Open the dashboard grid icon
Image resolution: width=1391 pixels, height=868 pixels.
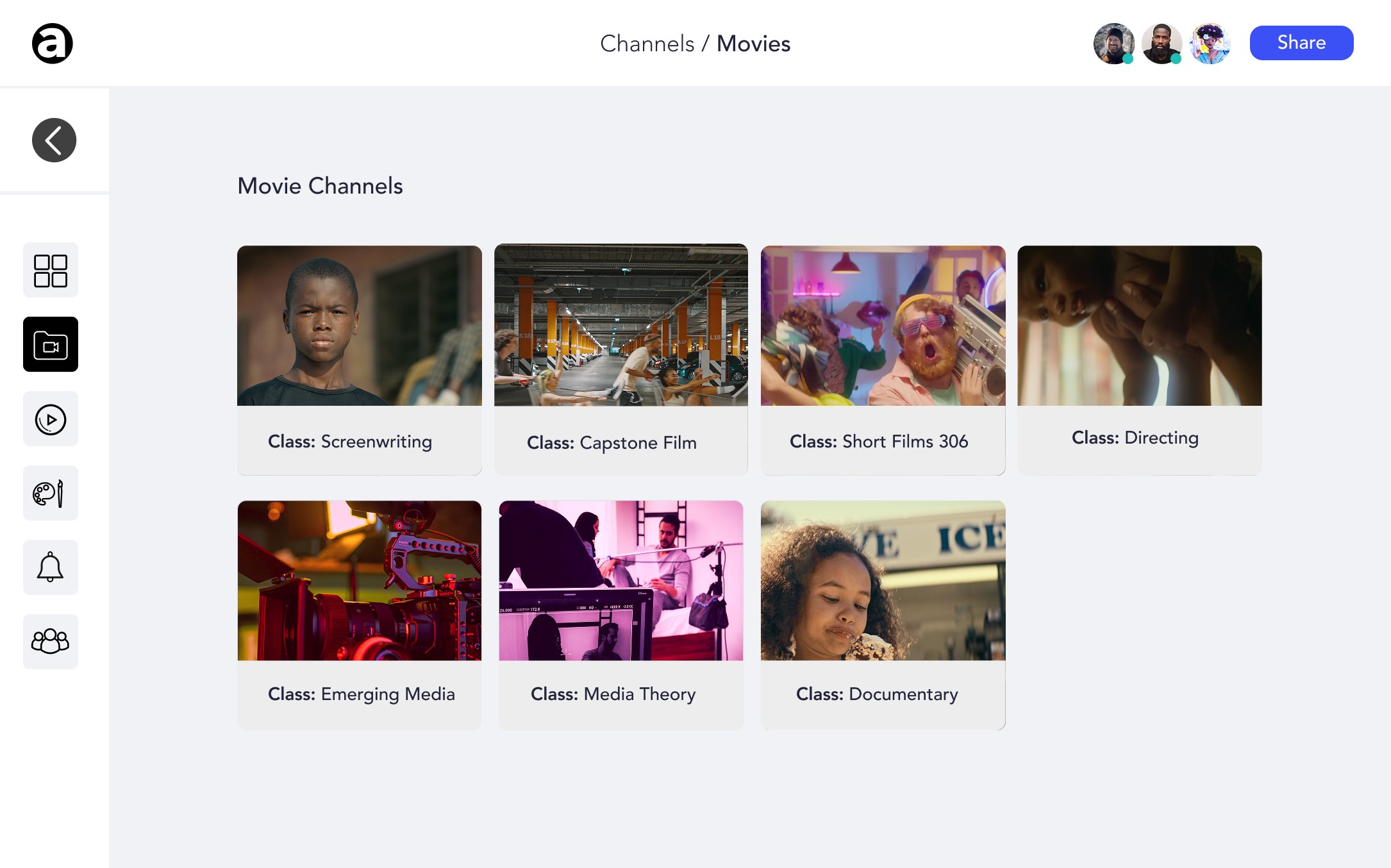(x=51, y=271)
